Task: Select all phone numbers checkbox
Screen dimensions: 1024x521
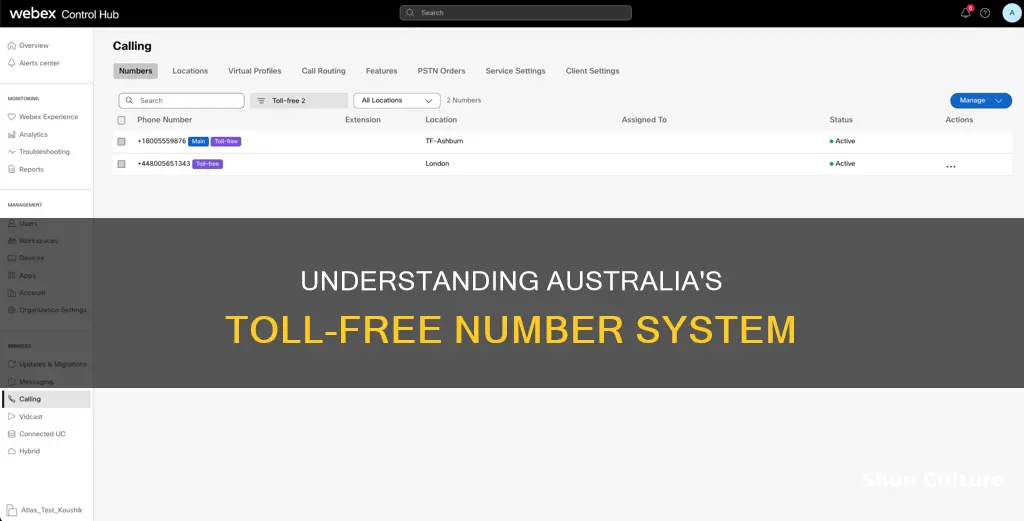Action: point(121,120)
